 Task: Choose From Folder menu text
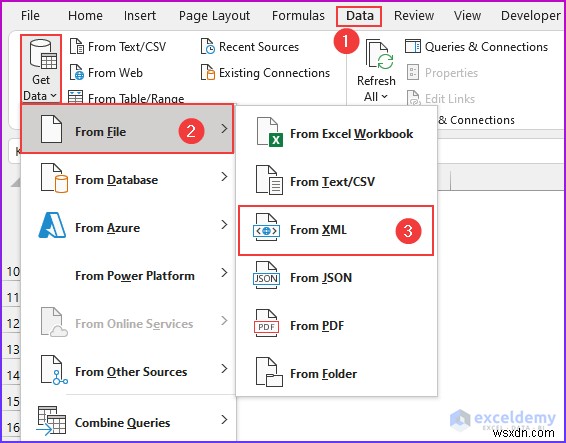point(323,374)
